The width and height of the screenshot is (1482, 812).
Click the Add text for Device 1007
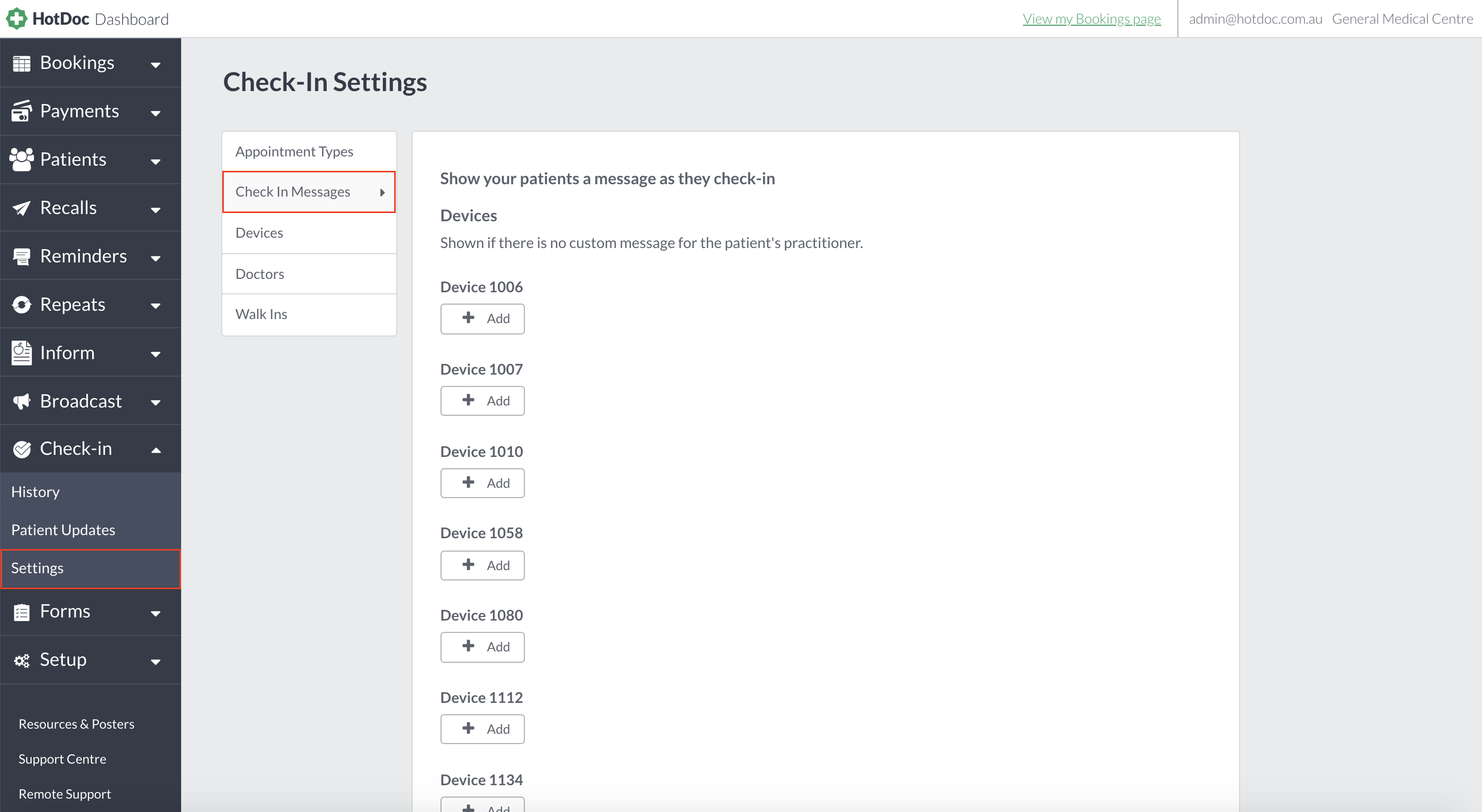pyautogui.click(x=498, y=401)
